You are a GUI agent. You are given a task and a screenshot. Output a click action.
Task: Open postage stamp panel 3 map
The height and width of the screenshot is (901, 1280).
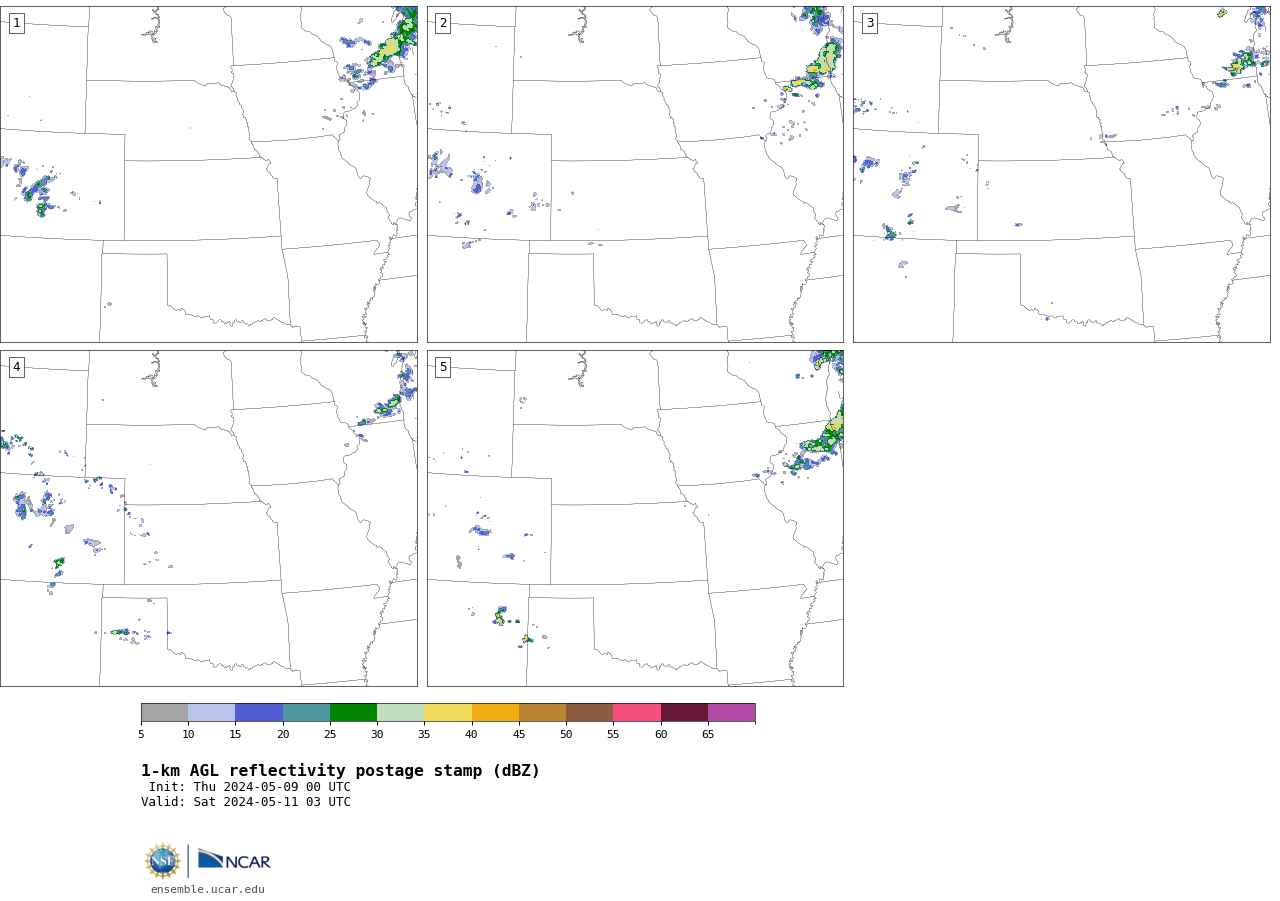coord(1061,174)
